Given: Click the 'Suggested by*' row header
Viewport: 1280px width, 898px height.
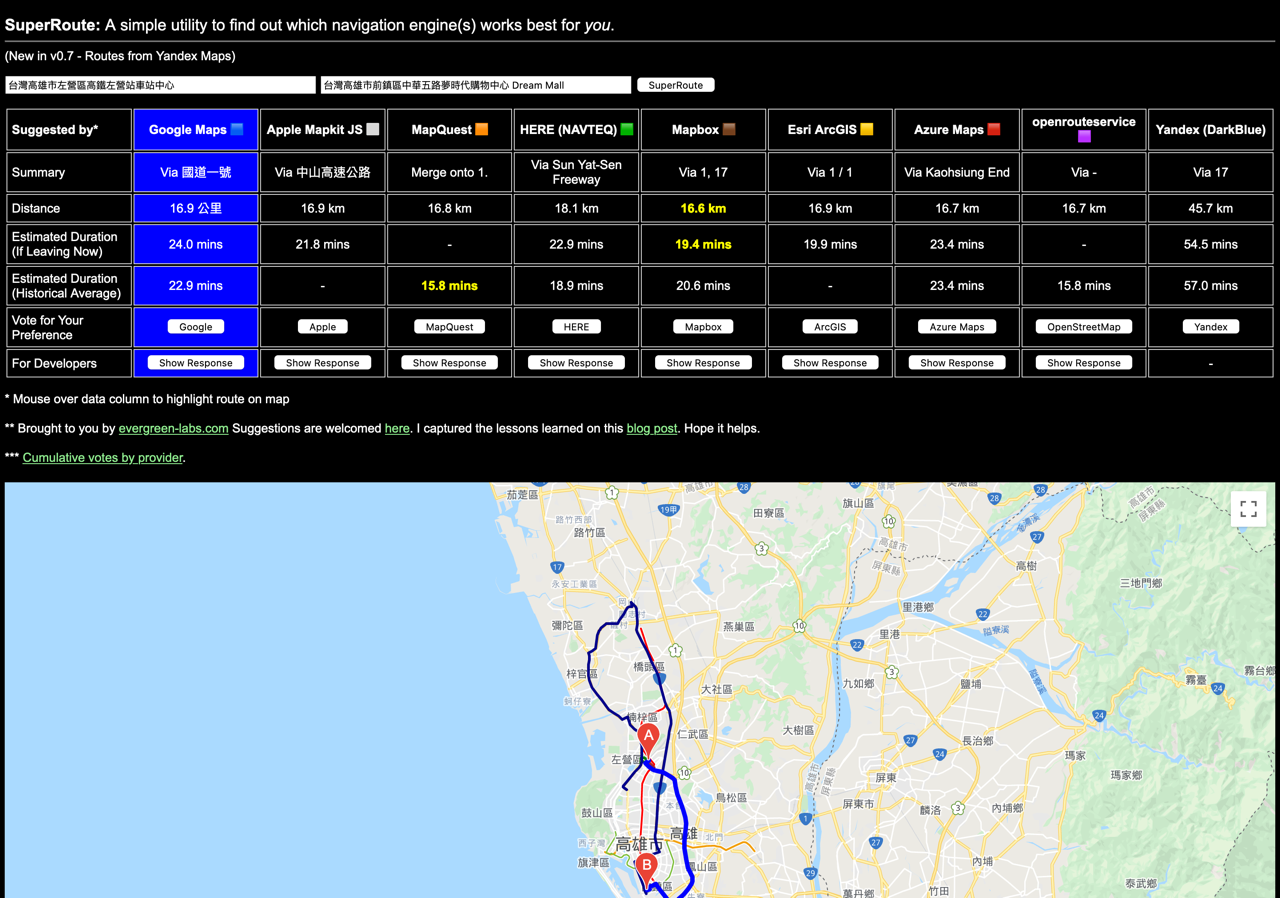Looking at the screenshot, I should 69,130.
